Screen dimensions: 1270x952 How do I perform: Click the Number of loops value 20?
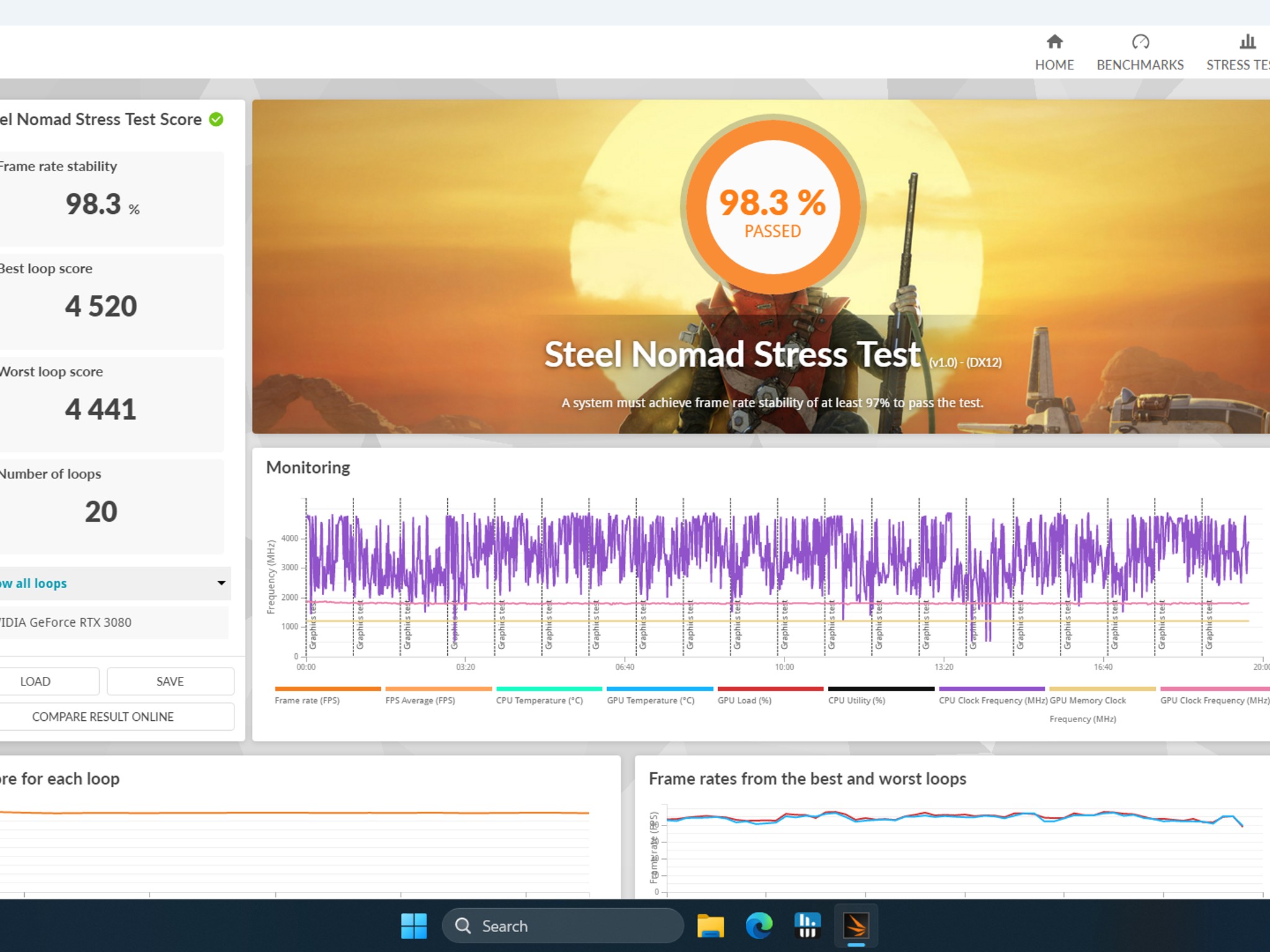tap(101, 511)
